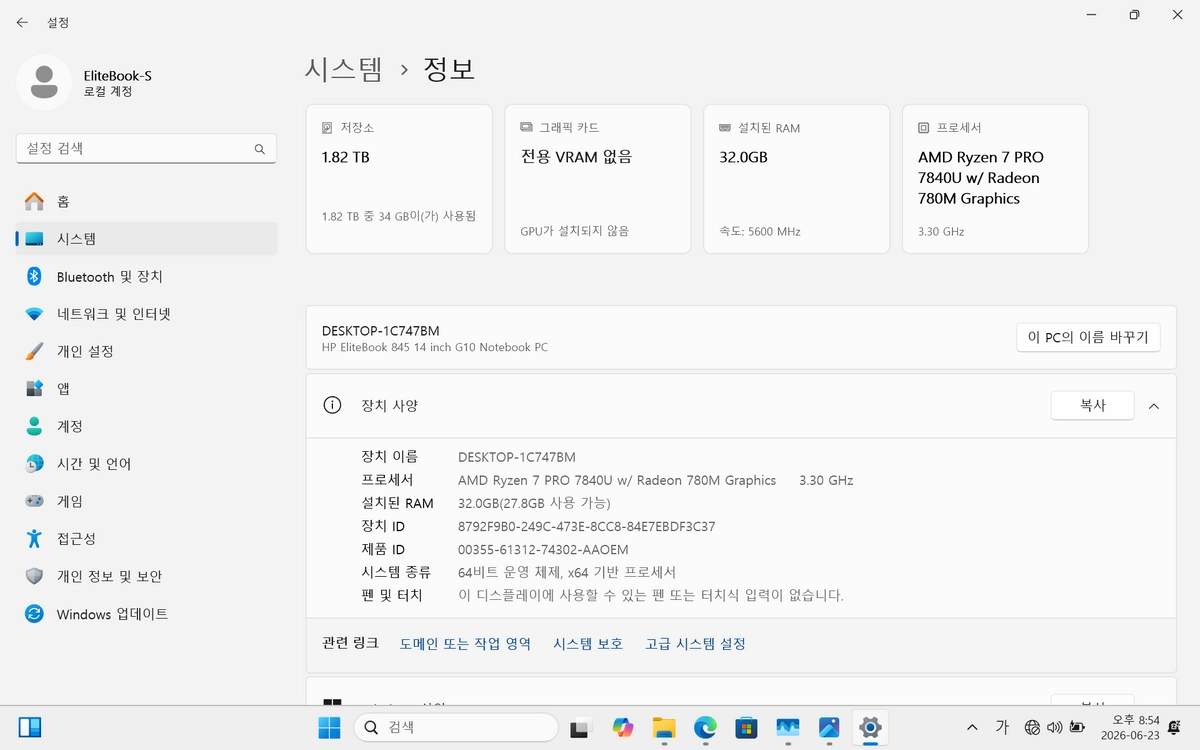Open Bluetooth 및 장치 settings
The image size is (1200, 750).
click(147, 277)
